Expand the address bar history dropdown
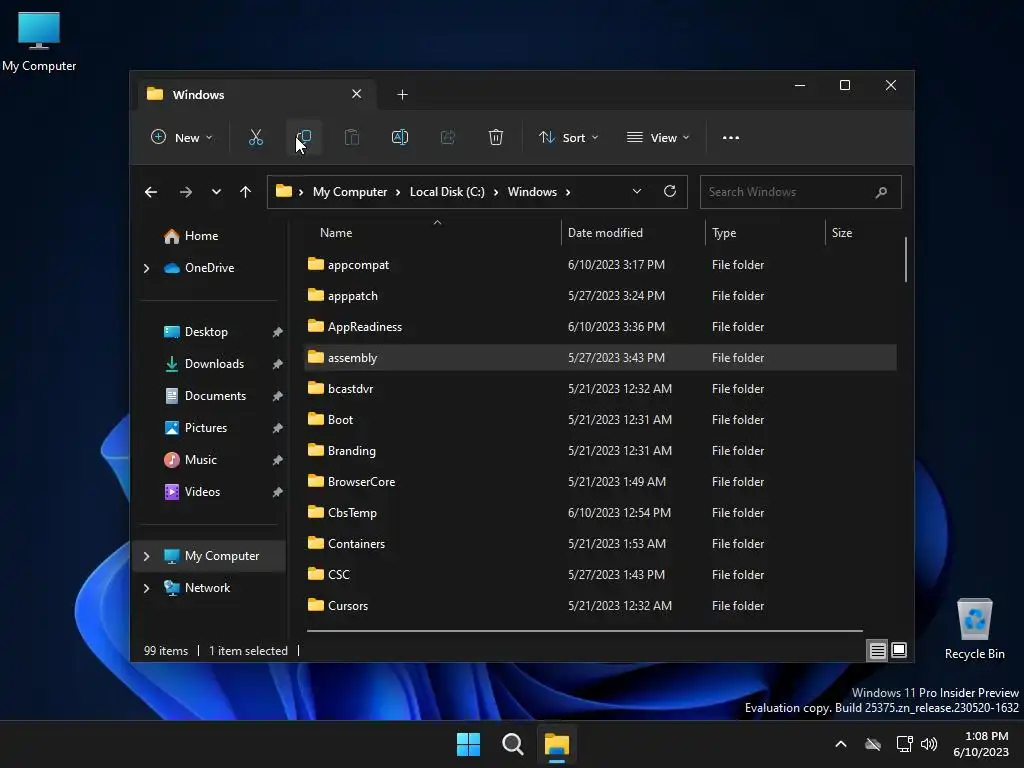Viewport: 1024px width, 768px height. click(x=637, y=191)
